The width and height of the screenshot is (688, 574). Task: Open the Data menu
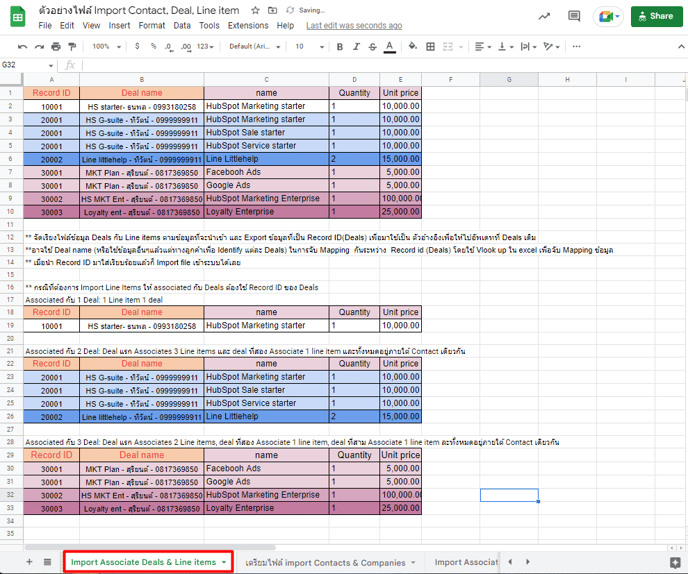[182, 25]
